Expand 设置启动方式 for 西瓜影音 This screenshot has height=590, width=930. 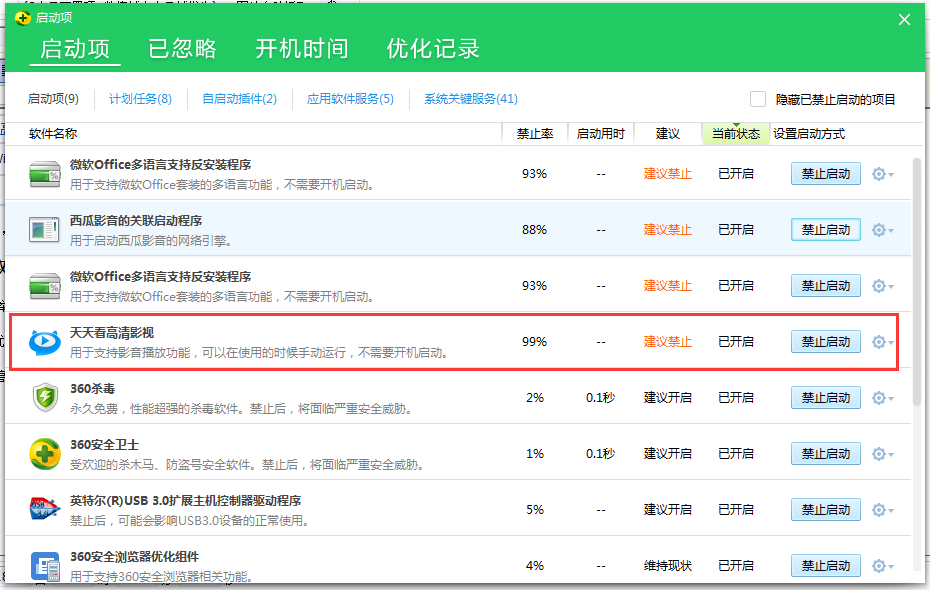[x=877, y=229]
